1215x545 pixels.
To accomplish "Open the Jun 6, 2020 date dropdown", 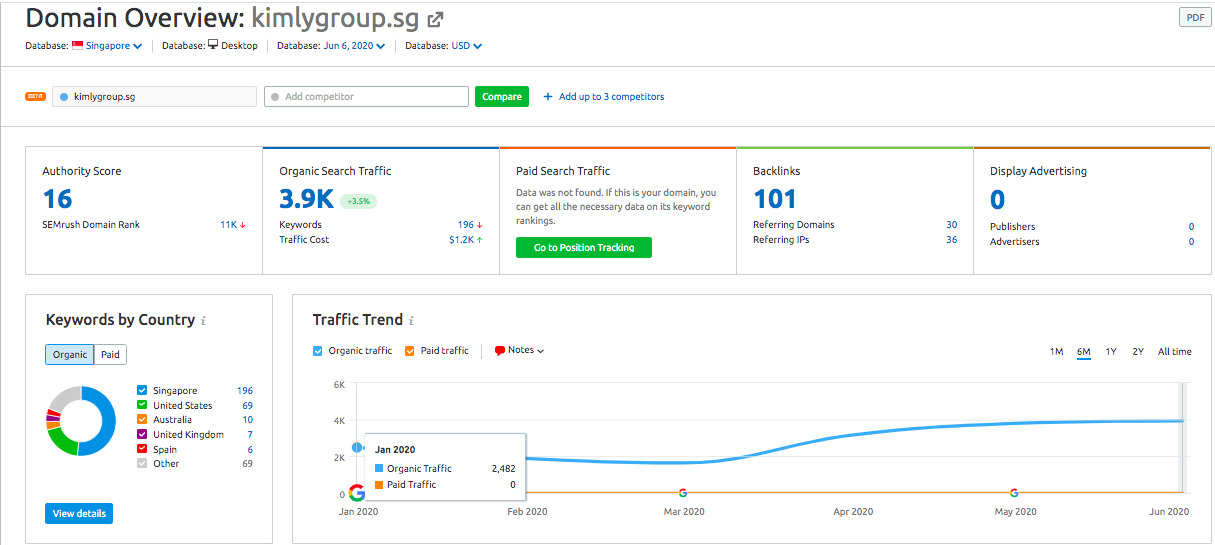I will coord(355,46).
